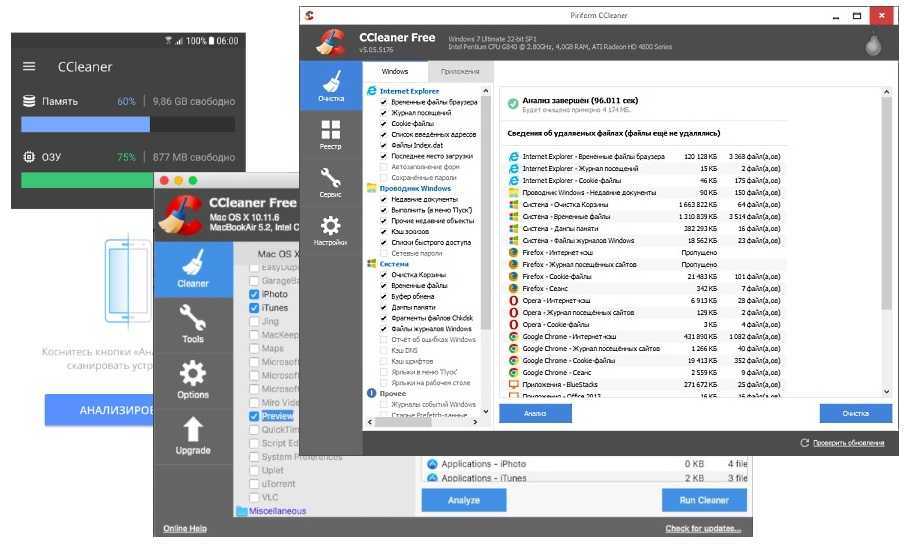Uncheck the iPhoto checkbox
Viewport: 905px width, 544px height.
254,295
